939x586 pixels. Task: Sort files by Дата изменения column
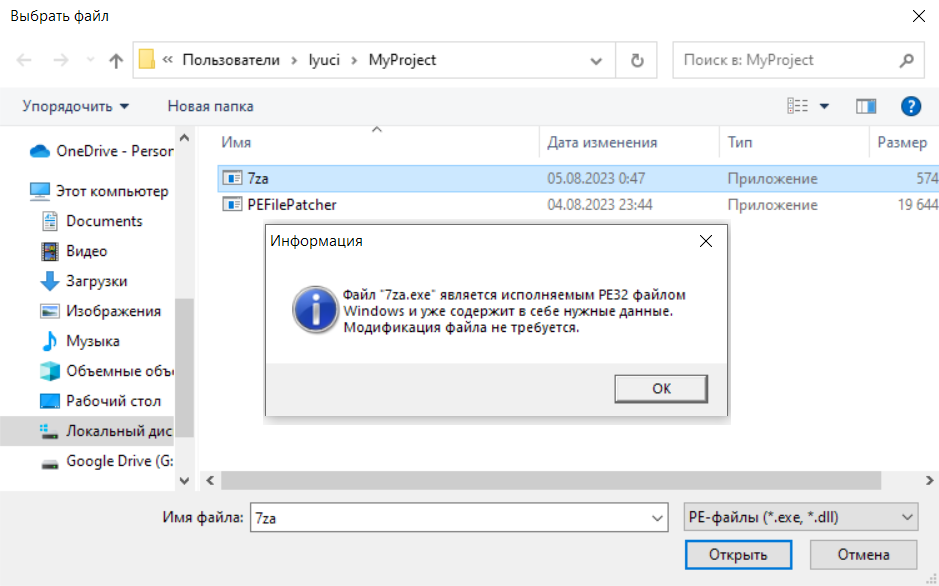pos(602,143)
